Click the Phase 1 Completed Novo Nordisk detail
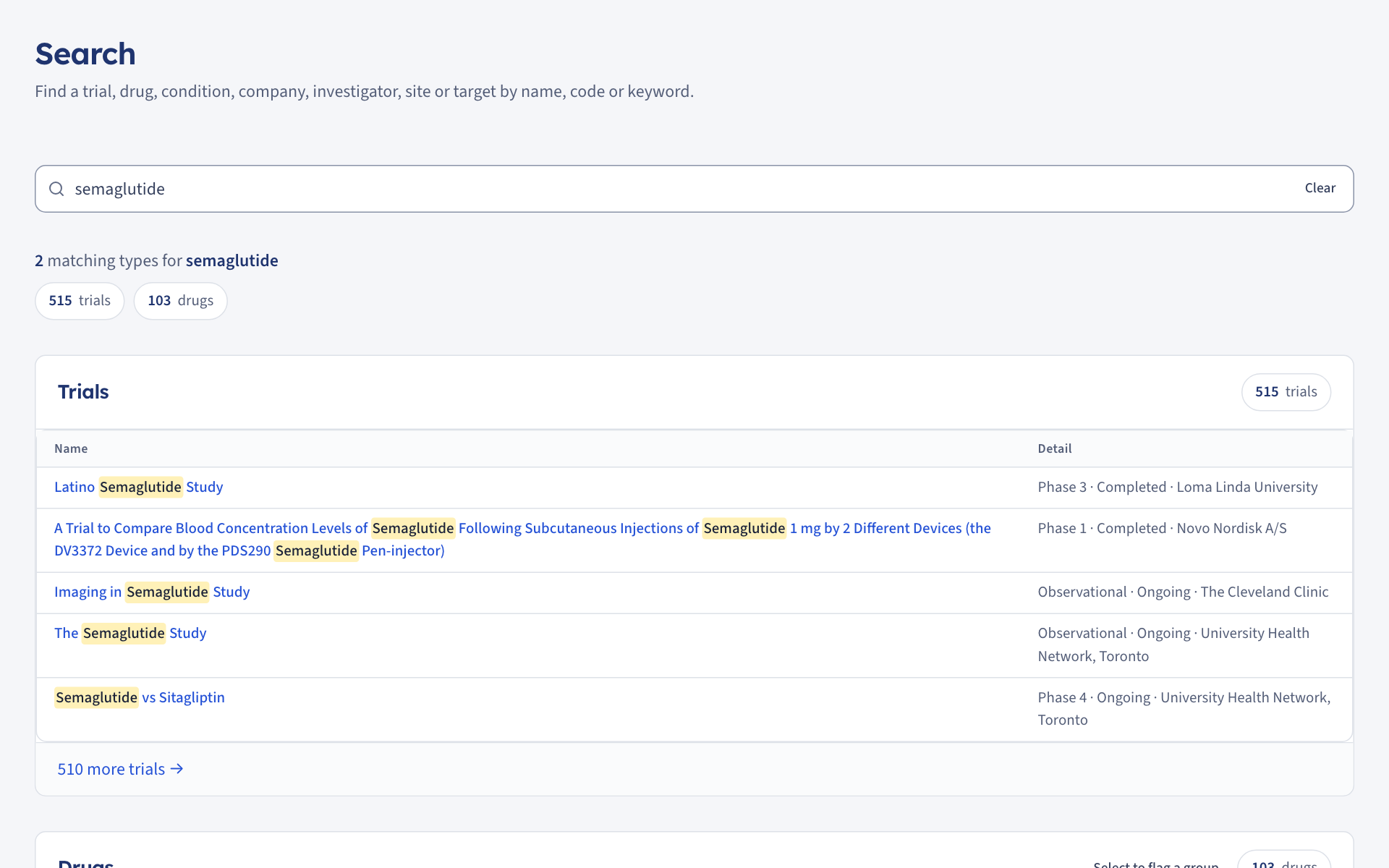The height and width of the screenshot is (868, 1389). (1162, 529)
